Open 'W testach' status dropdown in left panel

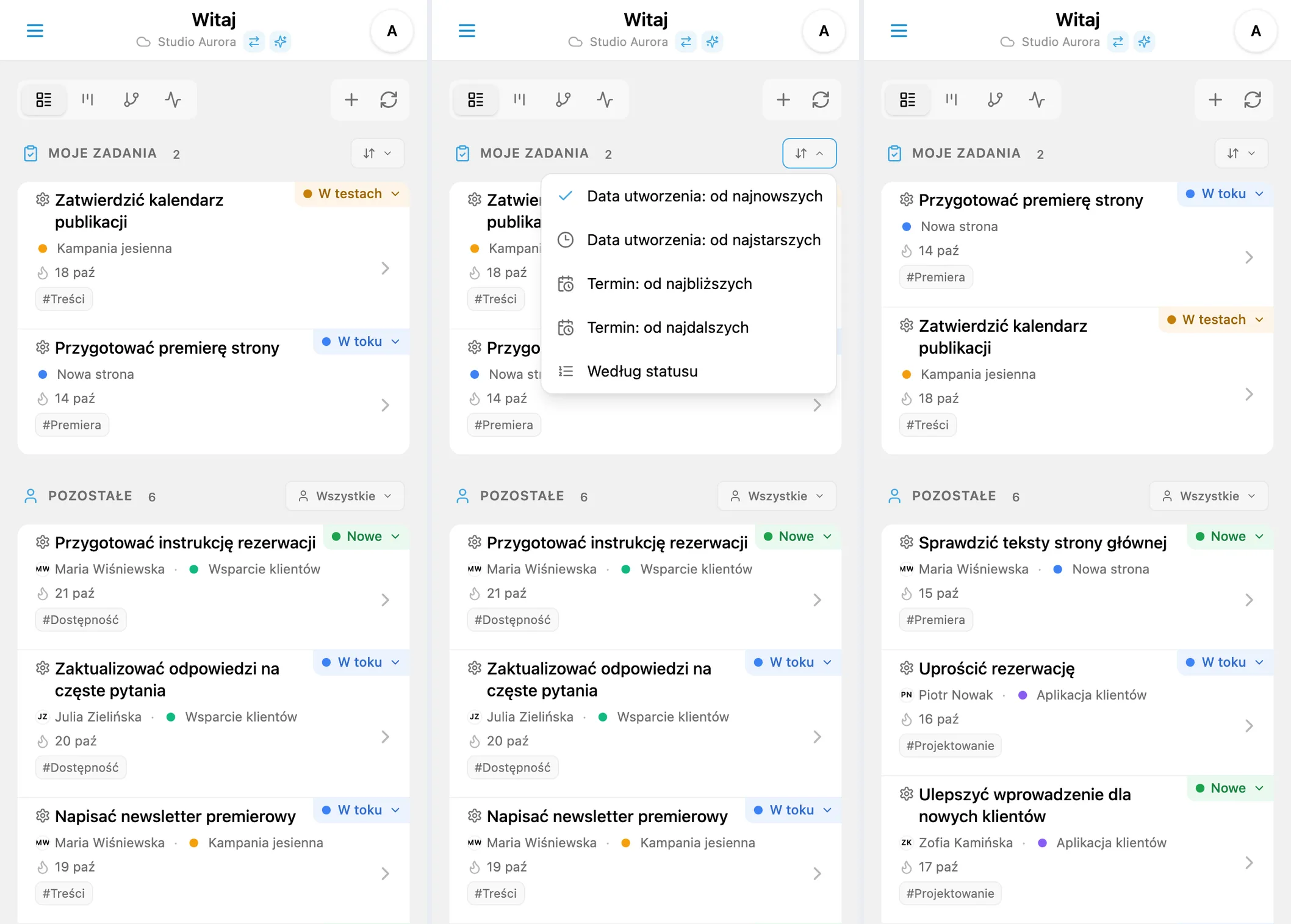[x=353, y=194]
